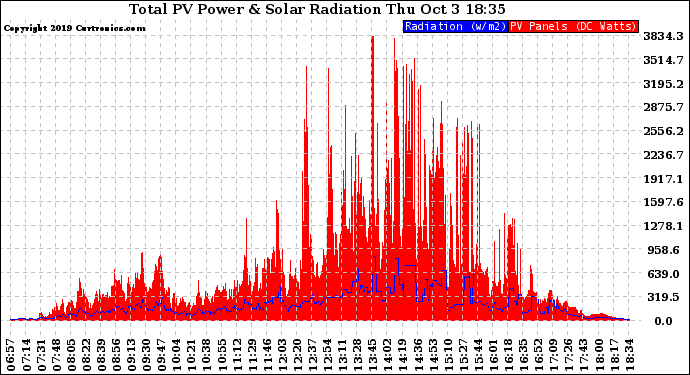Click x-axis time label 14:02
This screenshot has width=690, height=375.
(388, 354)
